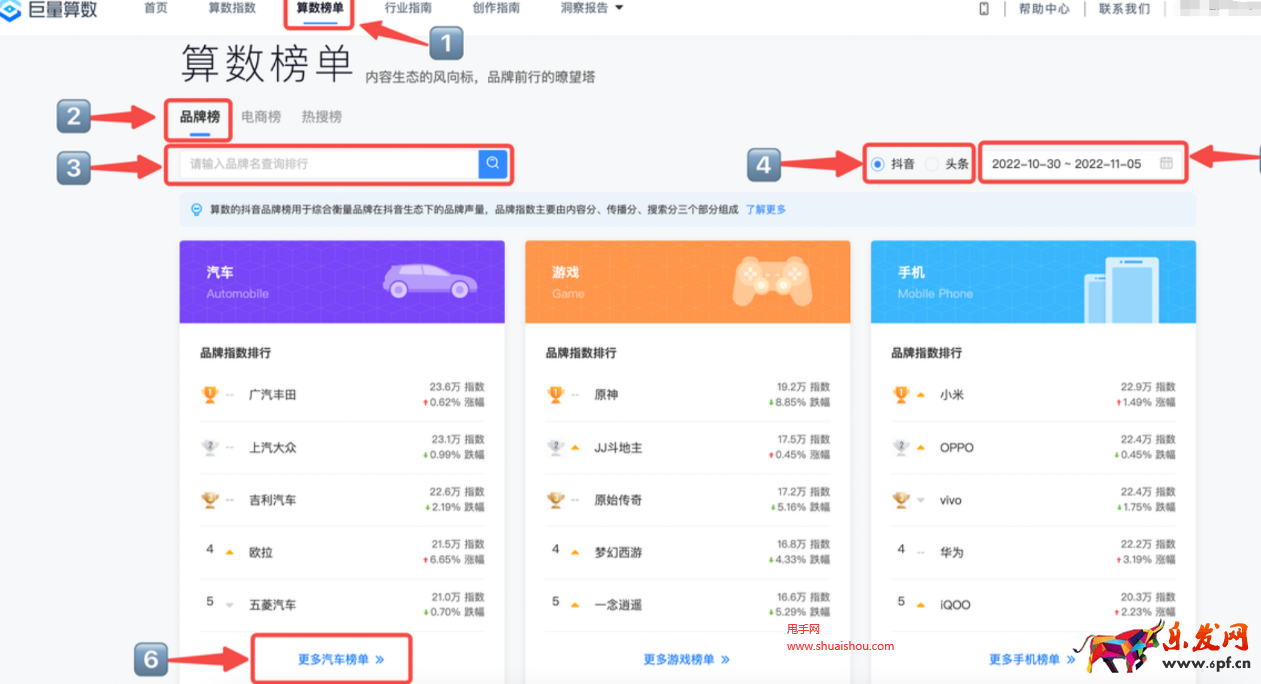Select game 一念逍遥
The image size is (1261, 684).
tap(619, 605)
